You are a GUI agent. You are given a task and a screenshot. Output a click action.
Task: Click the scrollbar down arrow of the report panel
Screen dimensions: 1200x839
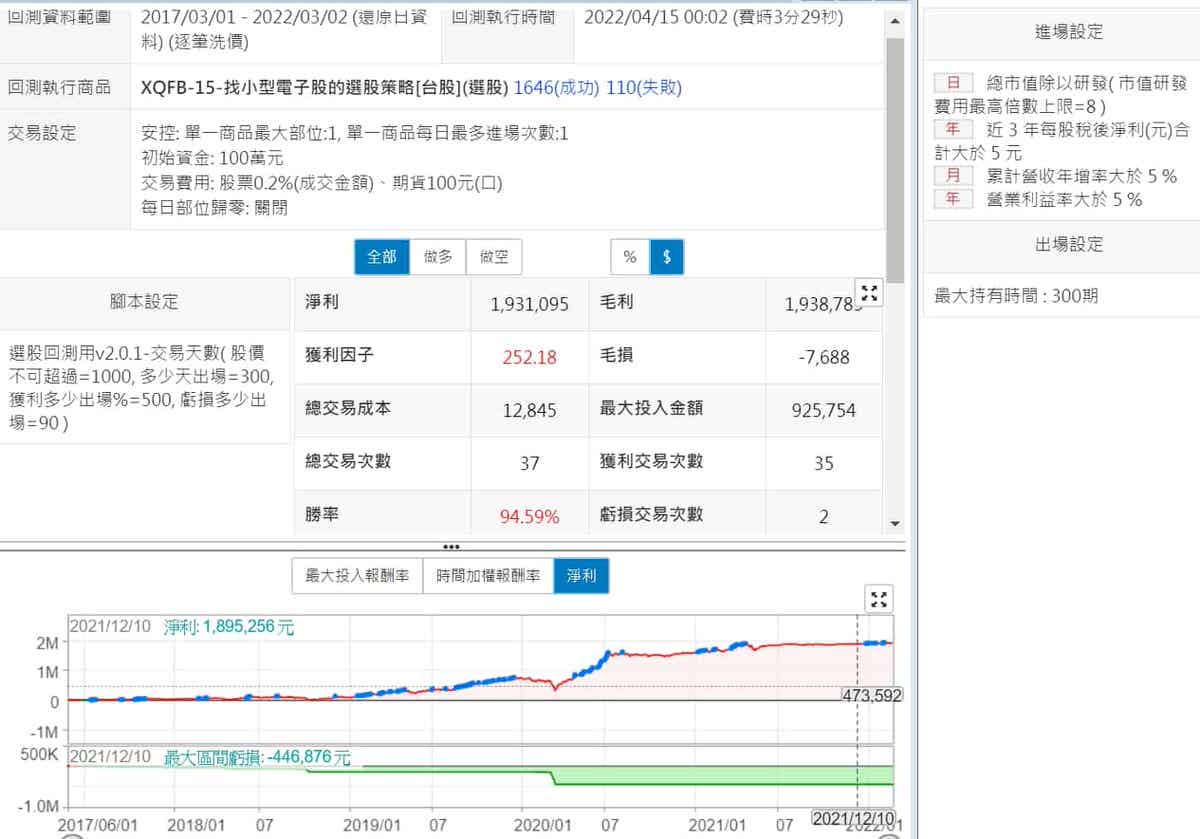(895, 523)
